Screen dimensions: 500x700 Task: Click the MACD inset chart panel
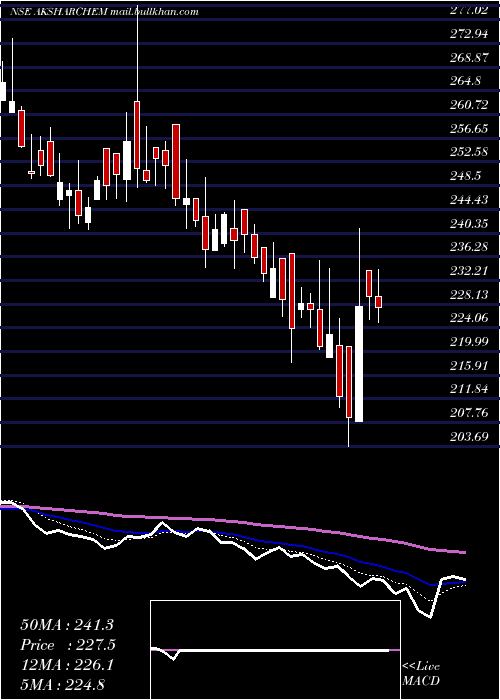pyautogui.click(x=275, y=650)
